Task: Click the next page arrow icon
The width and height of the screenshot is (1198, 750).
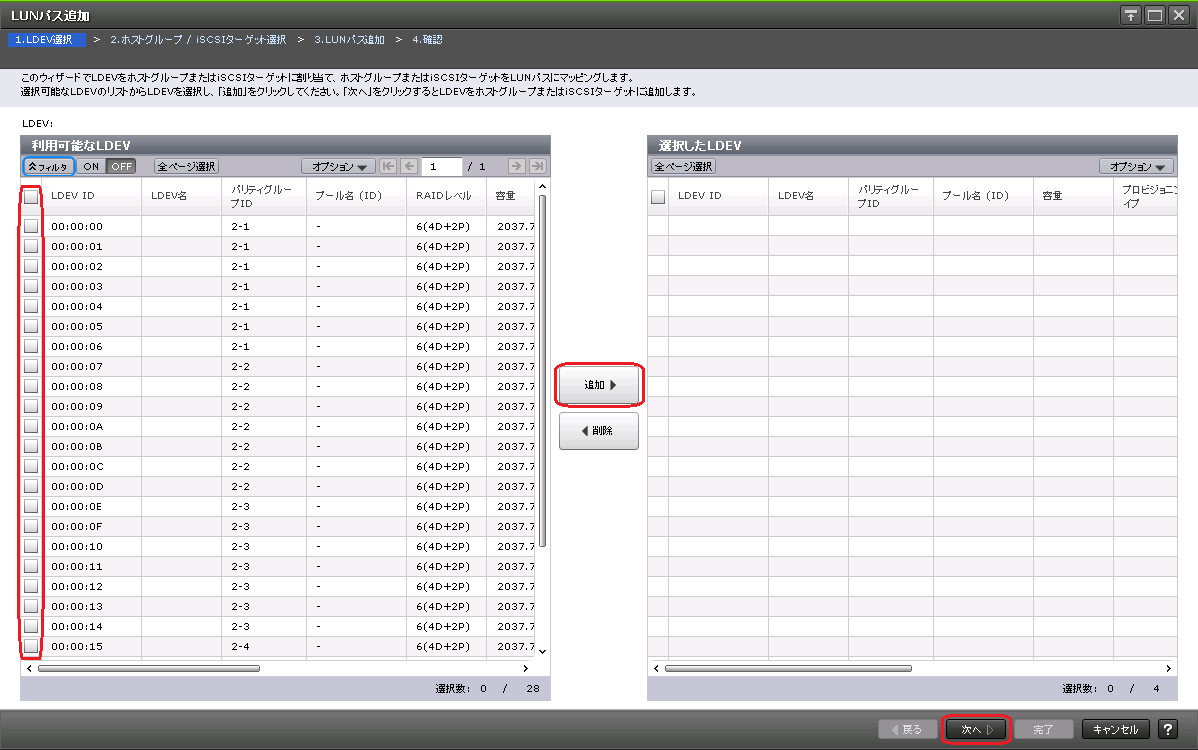Action: [x=516, y=167]
